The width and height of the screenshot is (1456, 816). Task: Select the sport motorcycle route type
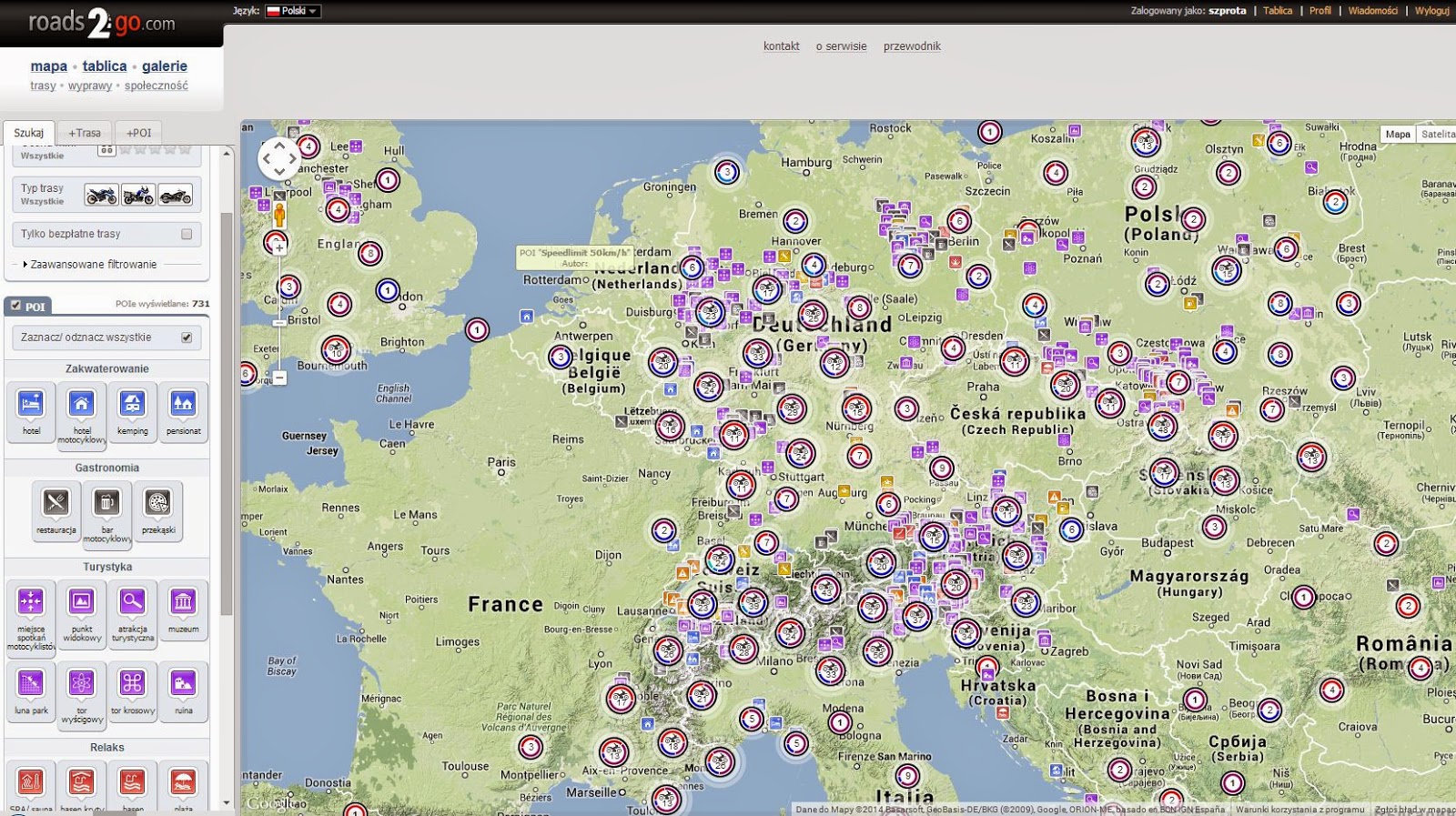click(101, 195)
